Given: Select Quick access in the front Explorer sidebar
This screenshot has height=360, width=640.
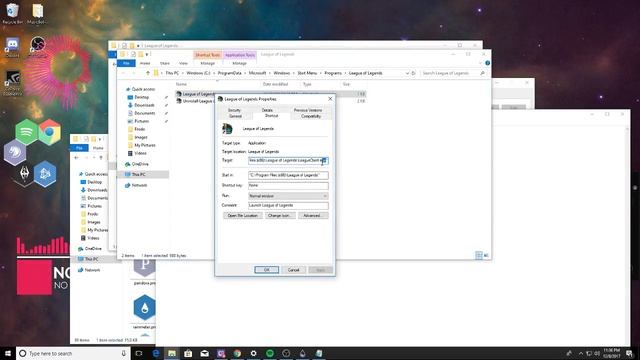Looking at the screenshot, I should pos(143,89).
